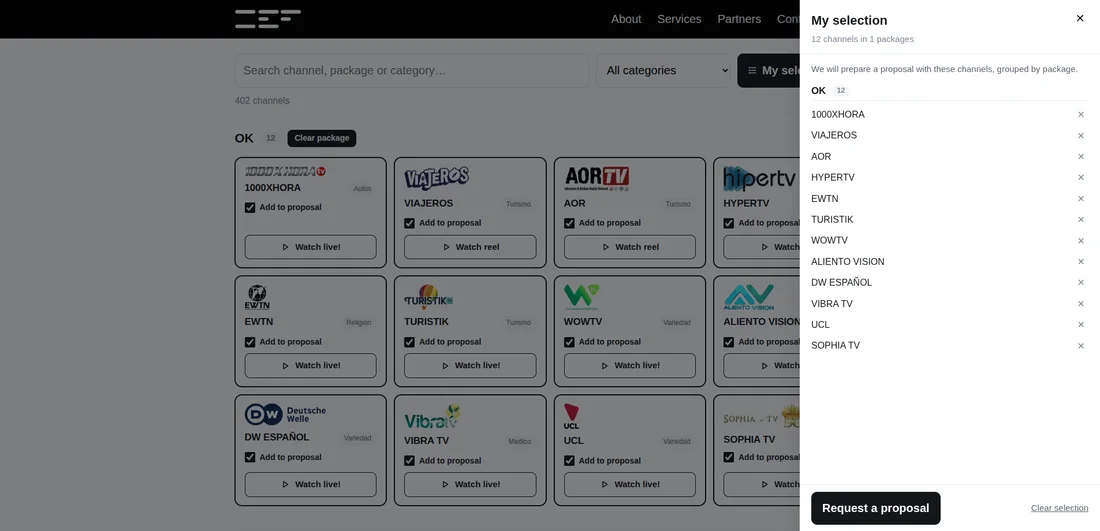Click the UCL channel logo

(x=572, y=416)
